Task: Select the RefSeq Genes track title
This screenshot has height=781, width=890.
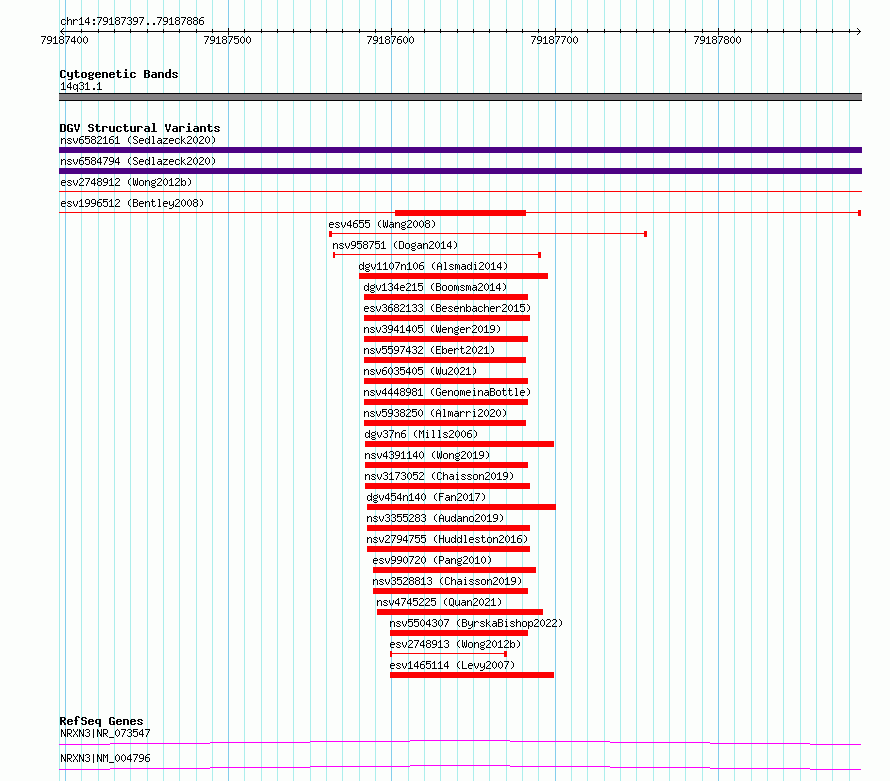Action: 102,721
